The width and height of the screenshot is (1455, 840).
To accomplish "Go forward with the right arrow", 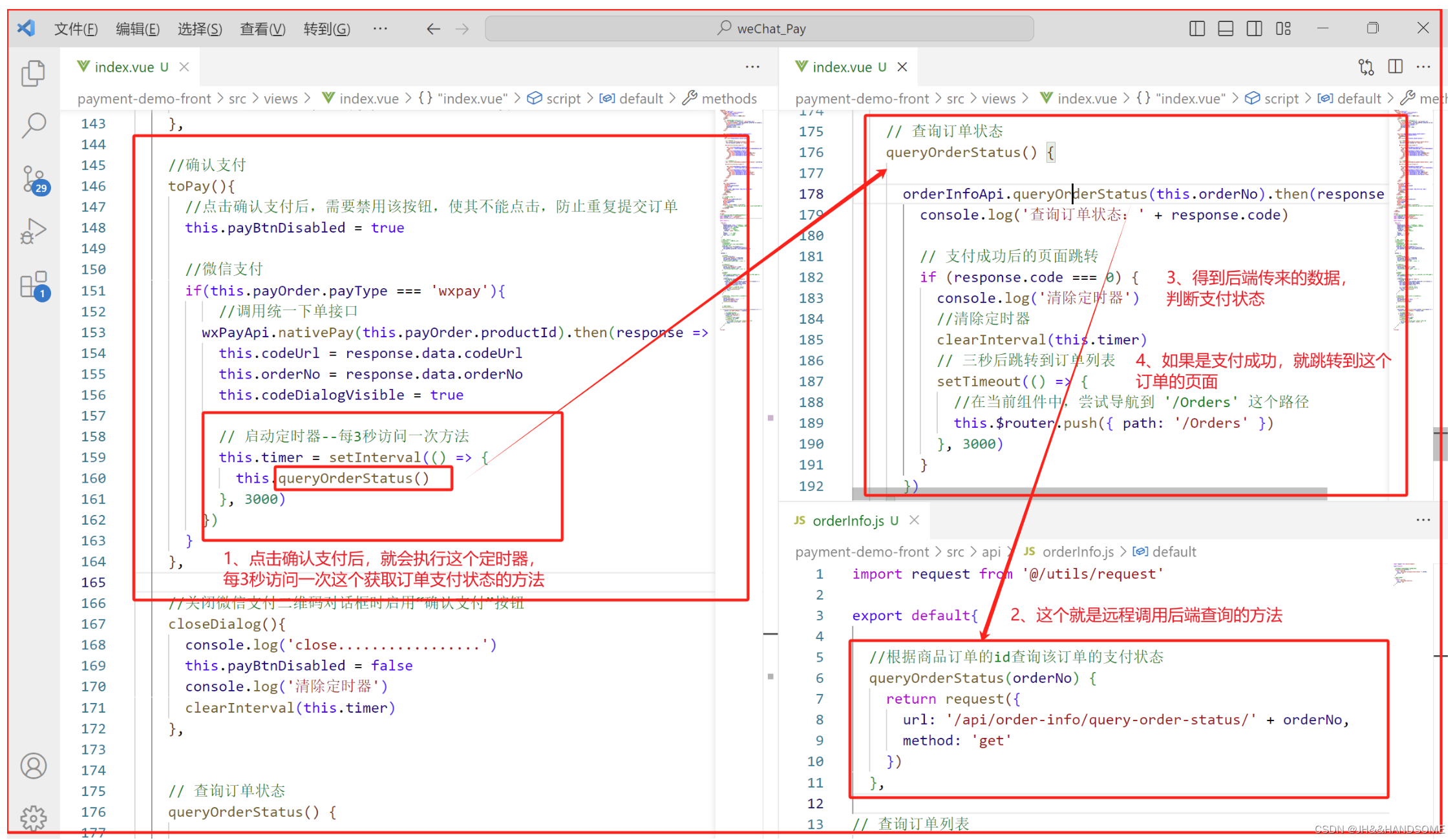I will (x=462, y=29).
